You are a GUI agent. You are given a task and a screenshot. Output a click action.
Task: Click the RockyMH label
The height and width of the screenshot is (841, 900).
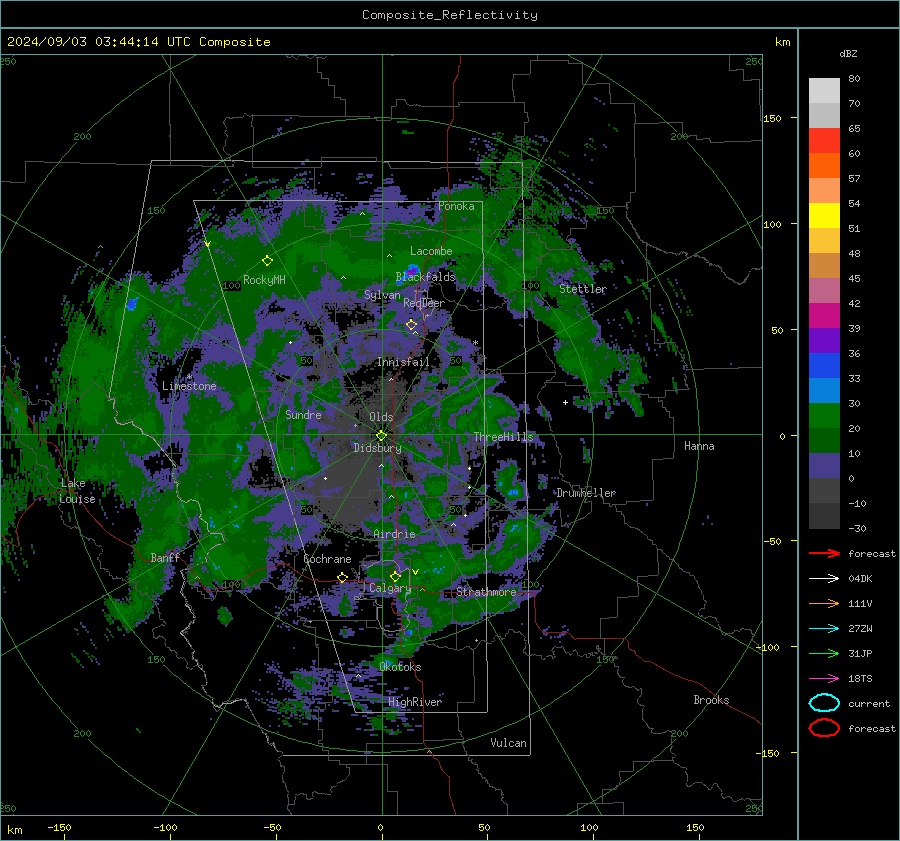264,280
